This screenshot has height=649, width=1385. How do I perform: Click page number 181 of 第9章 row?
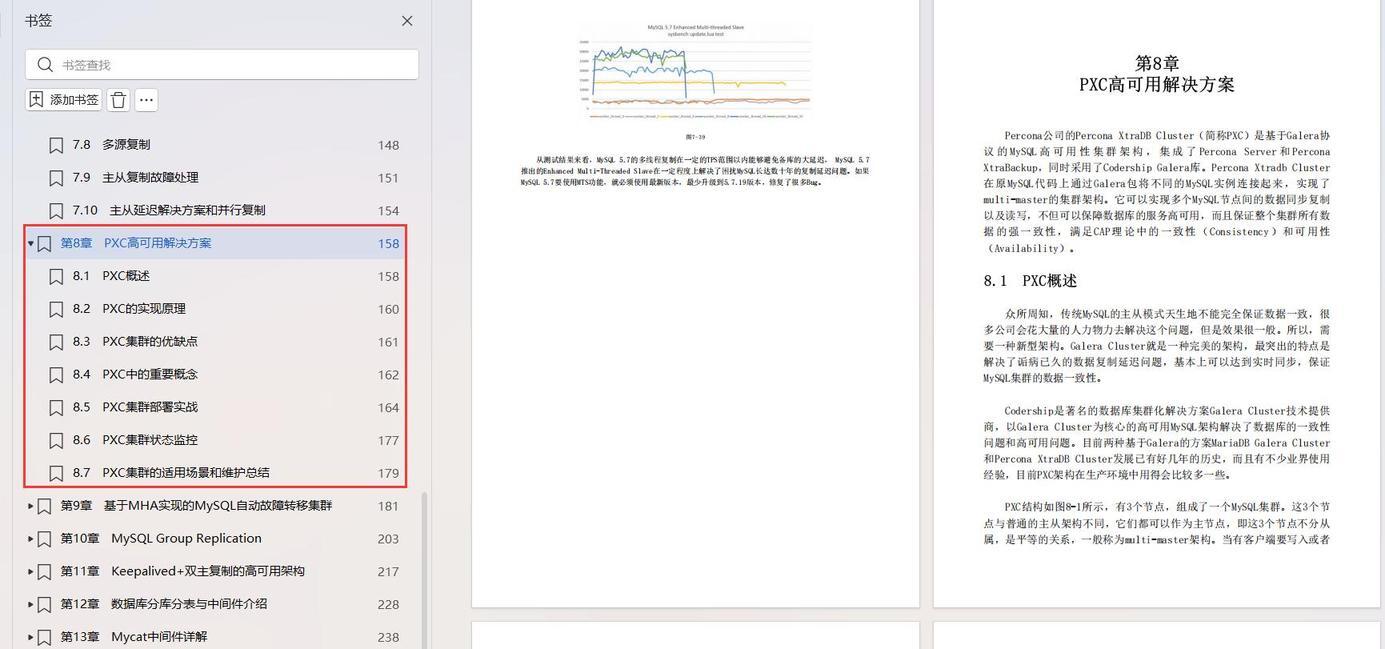(x=388, y=506)
